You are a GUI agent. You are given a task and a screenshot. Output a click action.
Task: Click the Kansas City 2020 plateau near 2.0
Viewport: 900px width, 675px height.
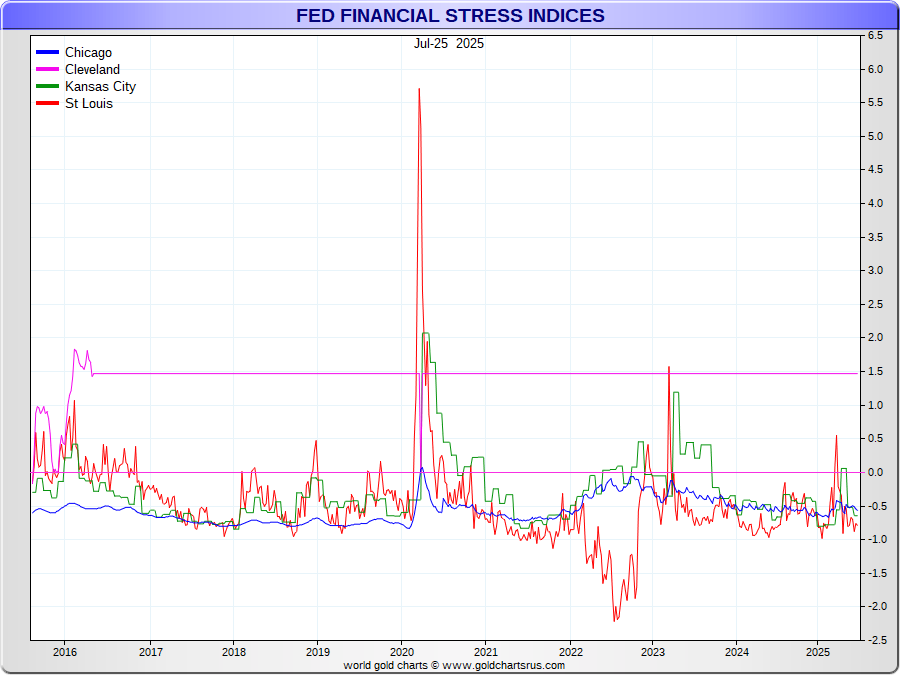click(426, 333)
